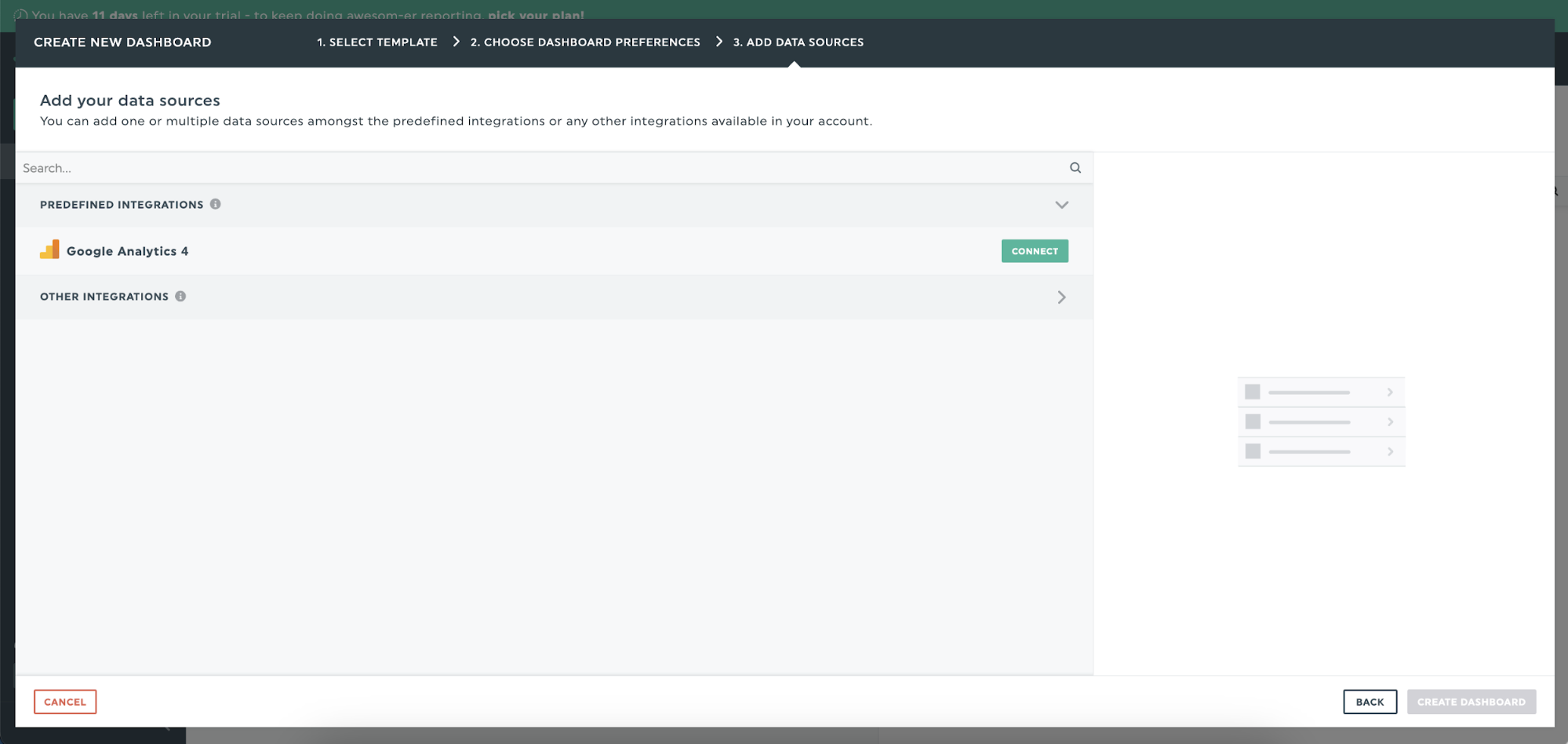Viewport: 1568px width, 744px height.
Task: Click the Predefined Integrations header text
Action: tap(122, 205)
